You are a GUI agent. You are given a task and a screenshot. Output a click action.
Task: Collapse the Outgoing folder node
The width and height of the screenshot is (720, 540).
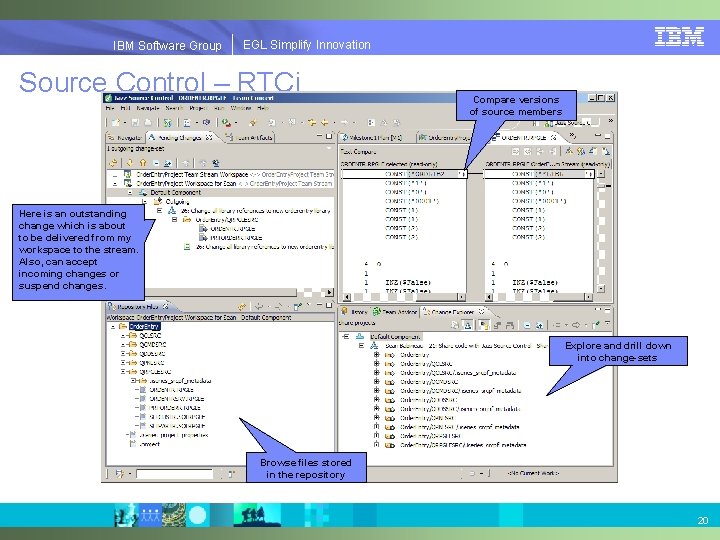click(x=144, y=202)
